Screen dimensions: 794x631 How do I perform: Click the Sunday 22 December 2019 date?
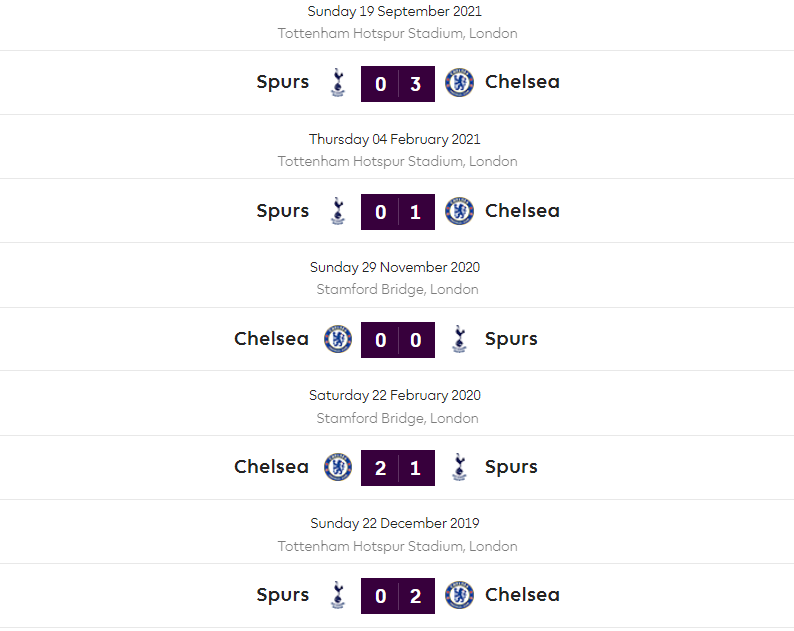click(394, 523)
